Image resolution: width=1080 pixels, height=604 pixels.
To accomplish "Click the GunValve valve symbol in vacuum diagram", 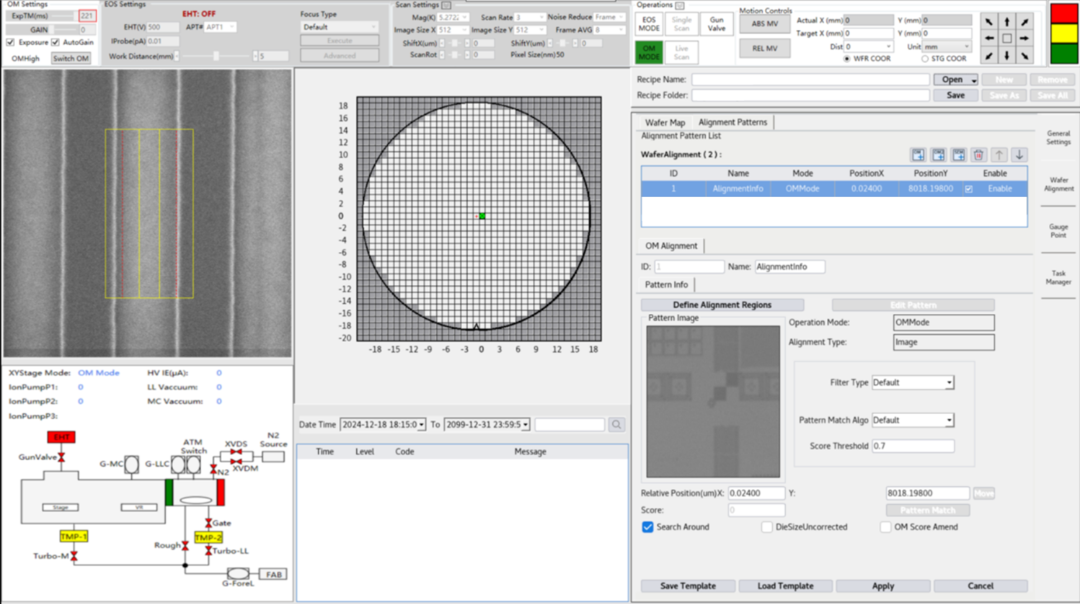I will coord(62,457).
